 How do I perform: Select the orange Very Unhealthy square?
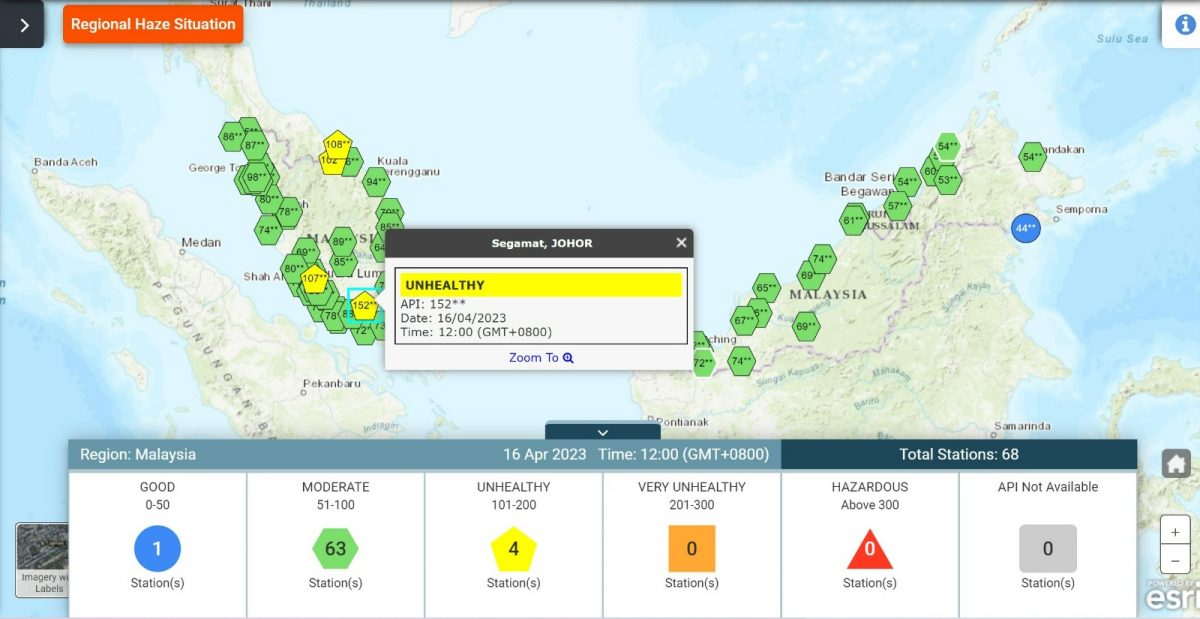691,548
